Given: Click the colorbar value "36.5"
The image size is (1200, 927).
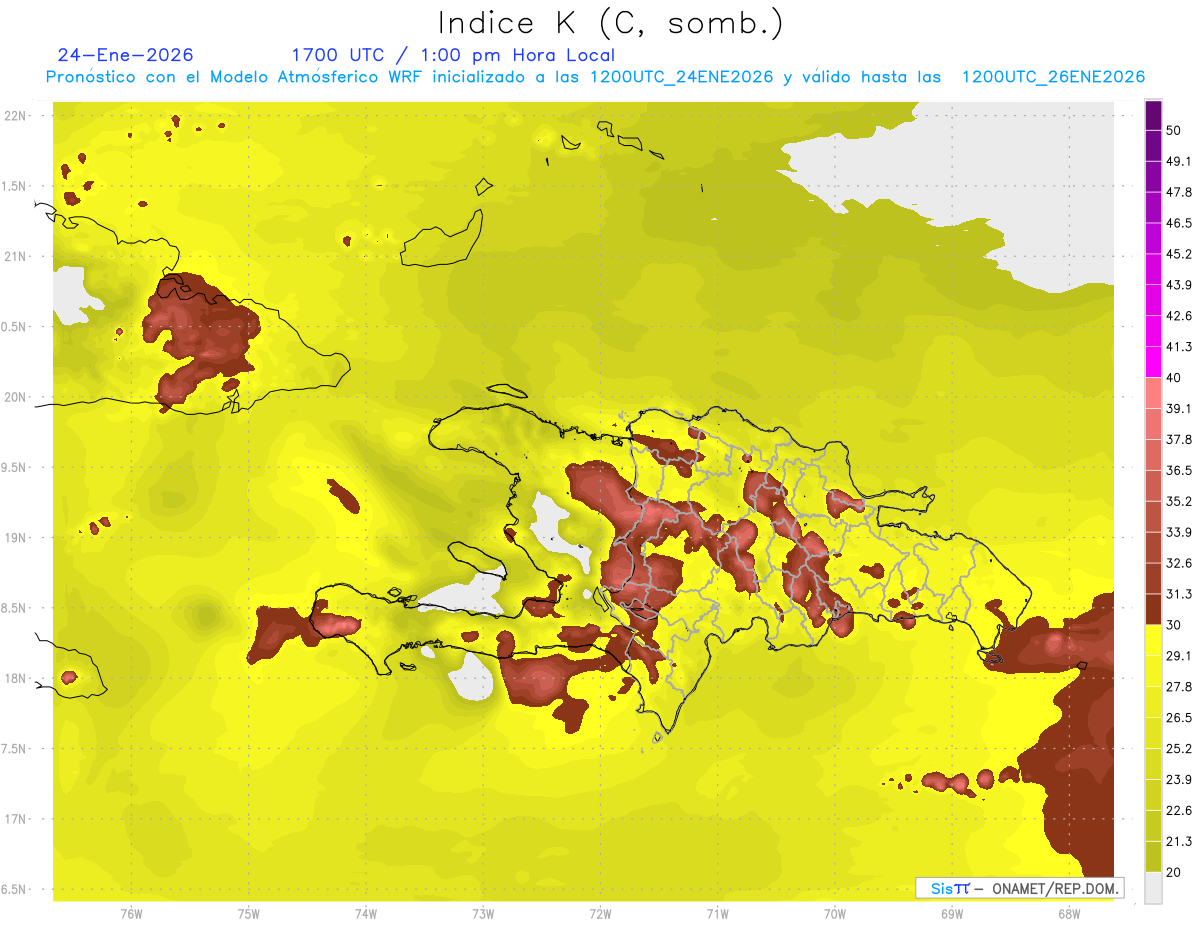Looking at the screenshot, I should 1179,470.
